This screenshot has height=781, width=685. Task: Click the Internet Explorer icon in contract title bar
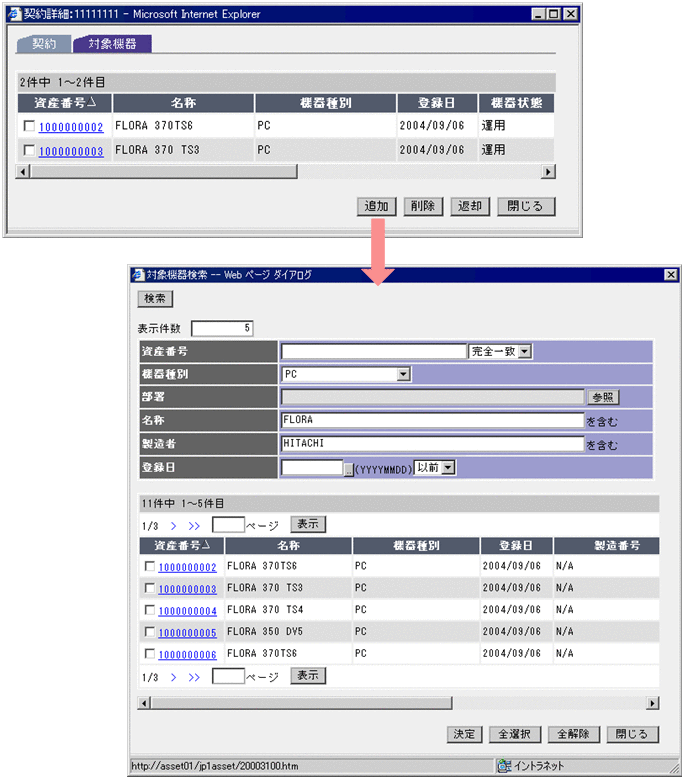point(14,14)
